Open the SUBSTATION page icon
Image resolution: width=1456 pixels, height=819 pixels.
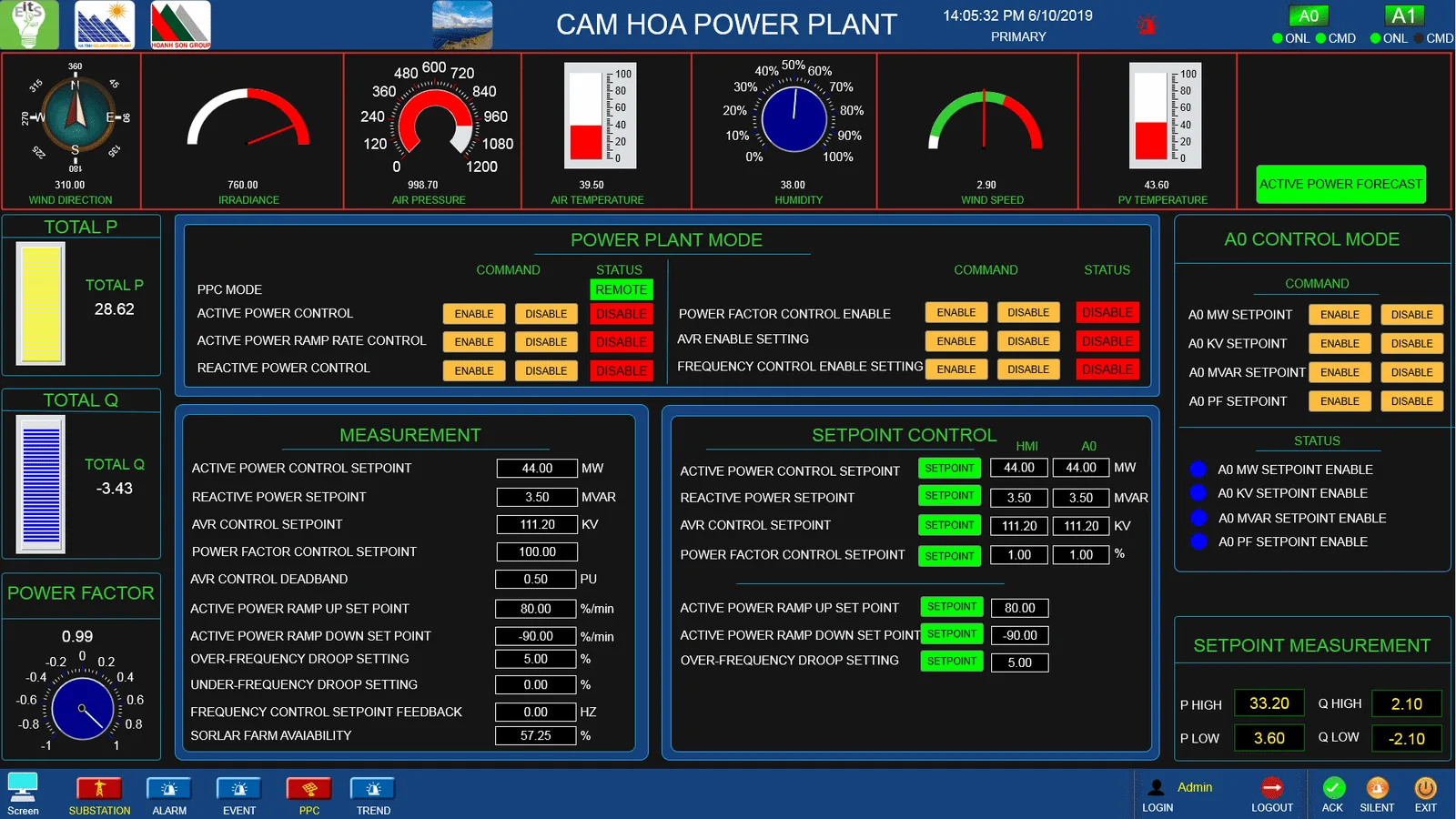(99, 788)
